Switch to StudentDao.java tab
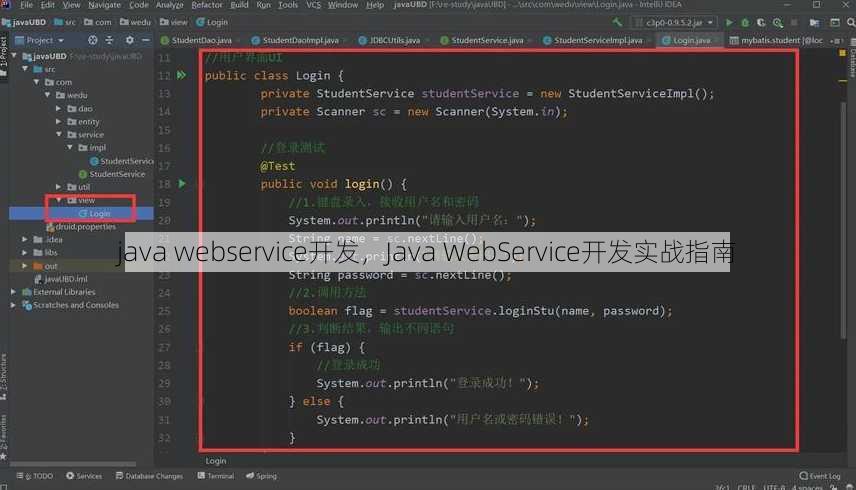 pos(200,40)
